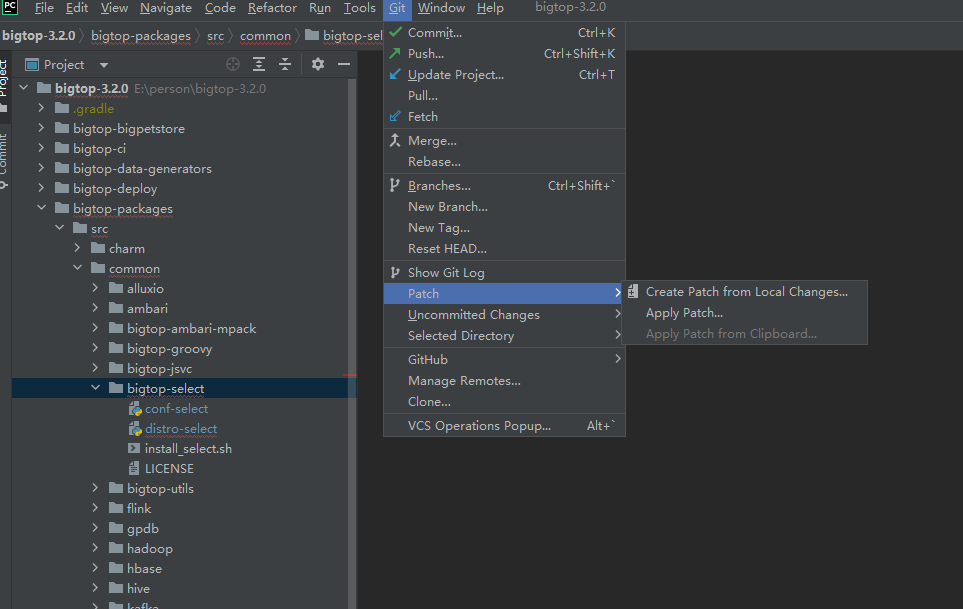Collapse the common folder

tap(77, 268)
